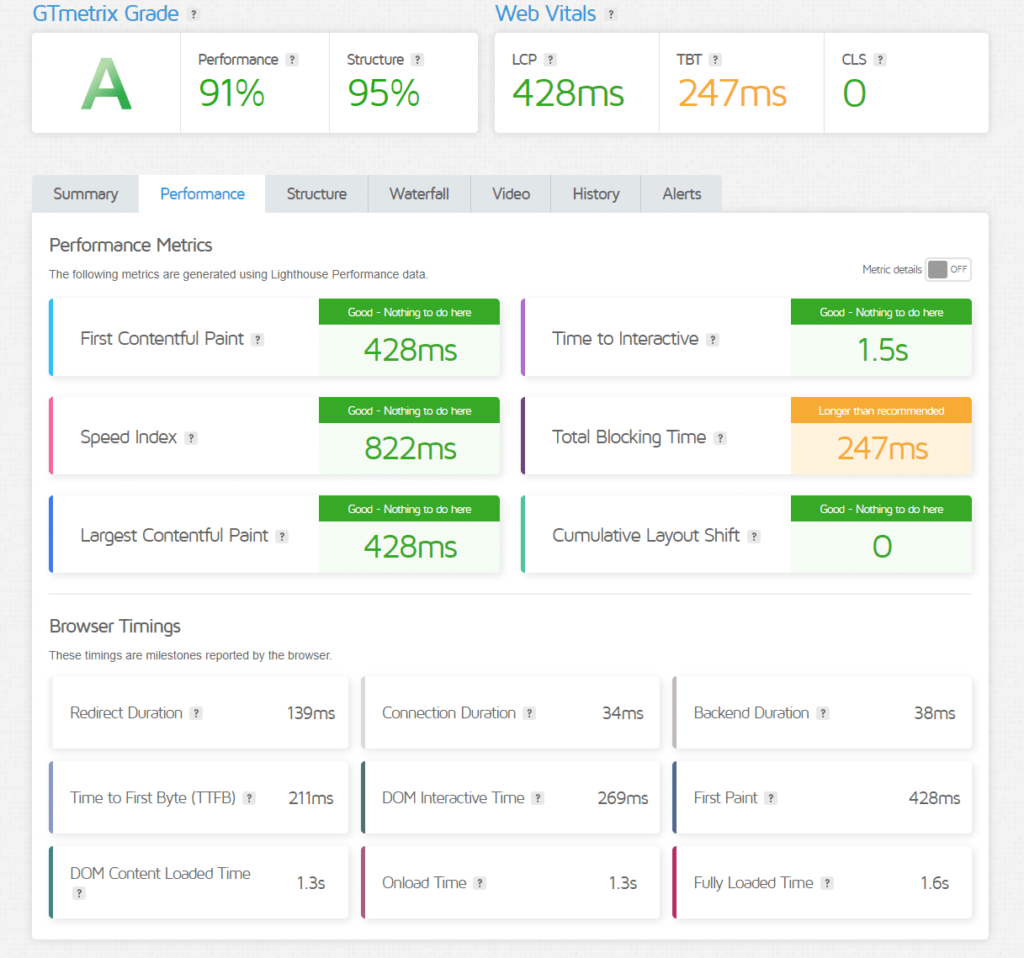This screenshot has height=958, width=1024.
Task: Click the First Contentful Paint 428ms value
Action: 410,350
